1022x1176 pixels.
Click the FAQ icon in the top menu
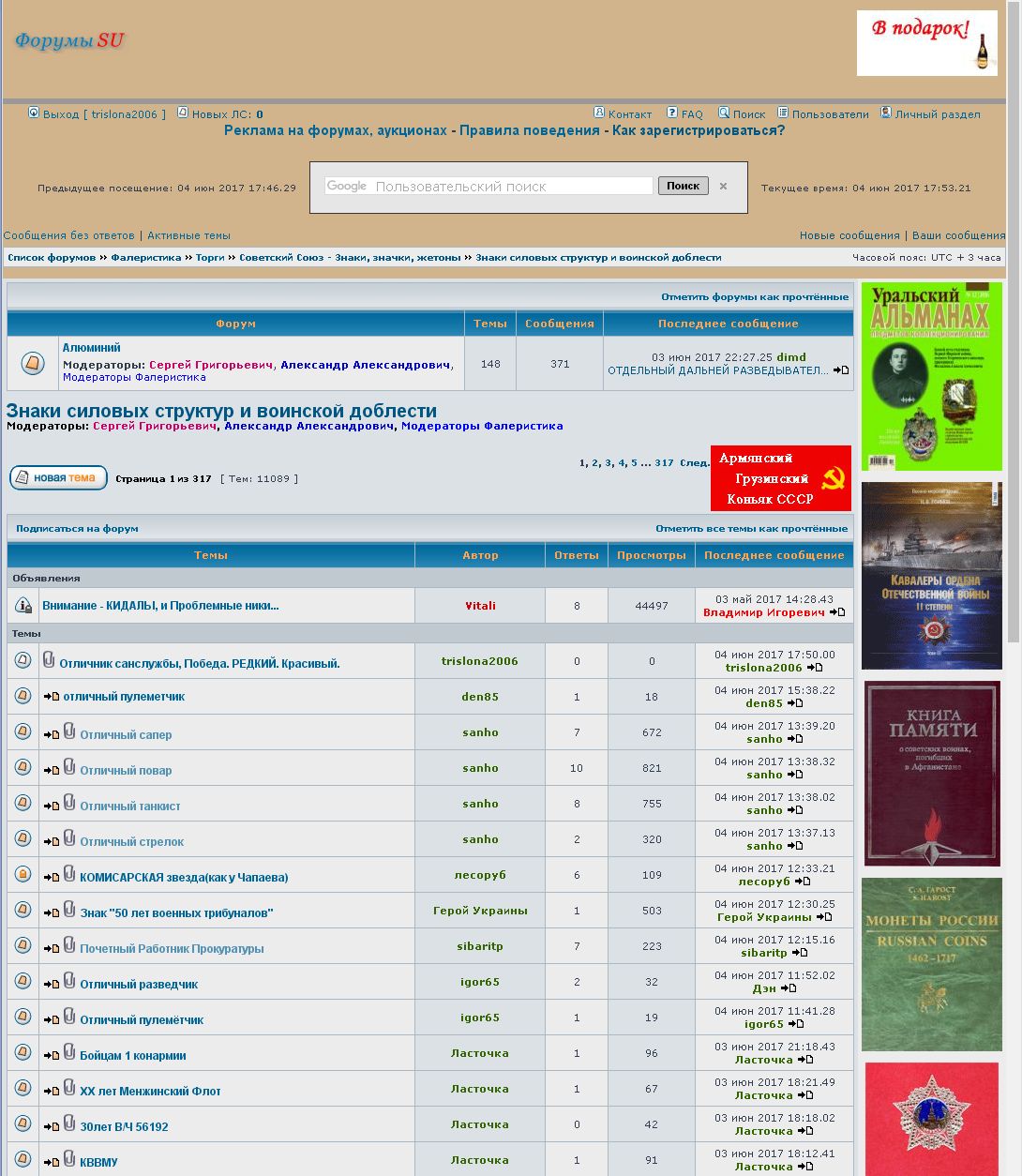[x=672, y=113]
